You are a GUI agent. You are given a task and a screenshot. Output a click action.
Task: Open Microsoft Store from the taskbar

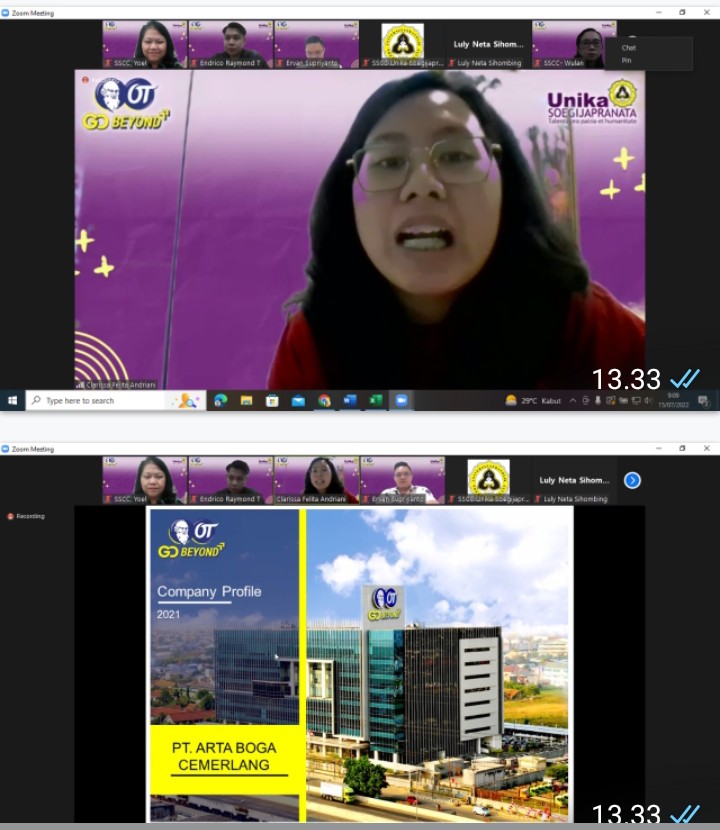coord(272,401)
